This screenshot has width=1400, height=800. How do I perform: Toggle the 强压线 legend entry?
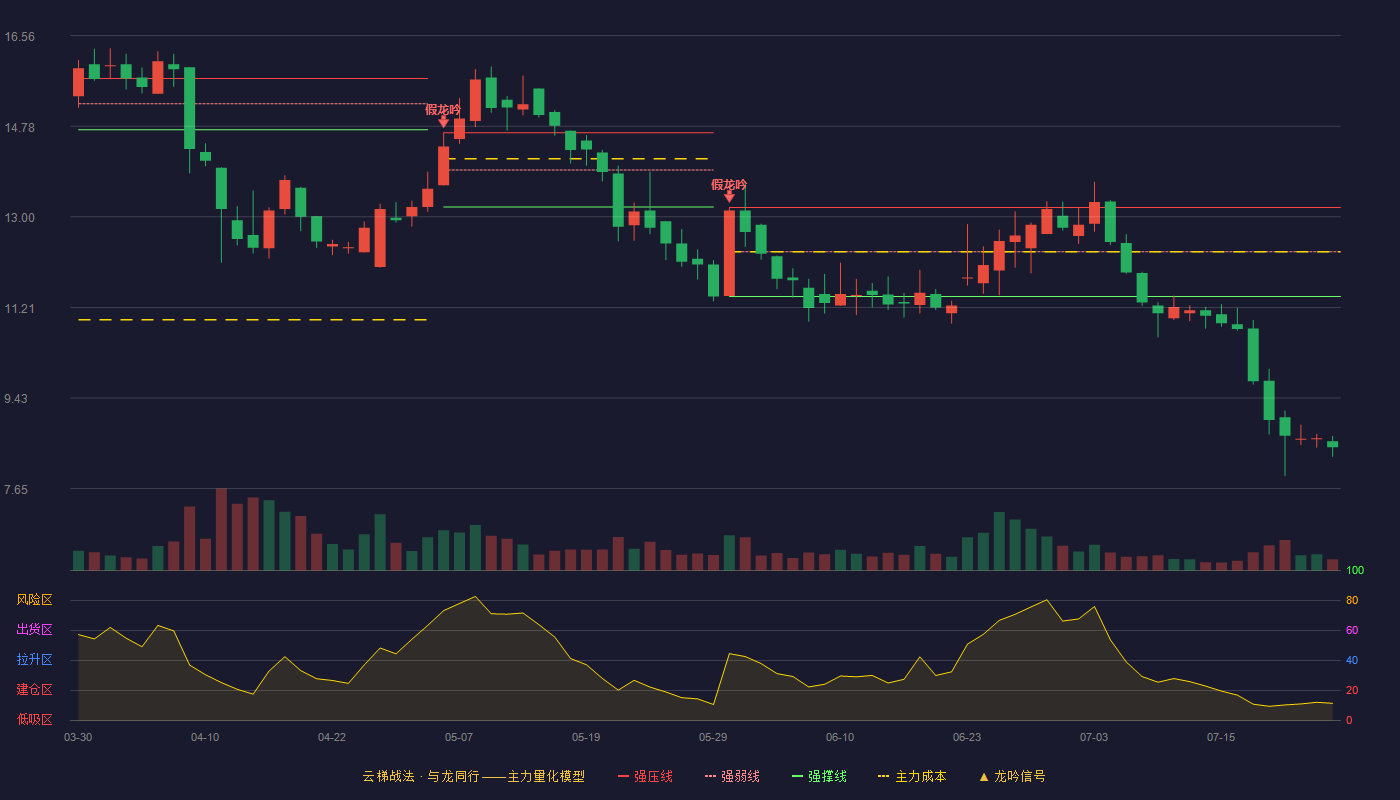click(x=645, y=776)
